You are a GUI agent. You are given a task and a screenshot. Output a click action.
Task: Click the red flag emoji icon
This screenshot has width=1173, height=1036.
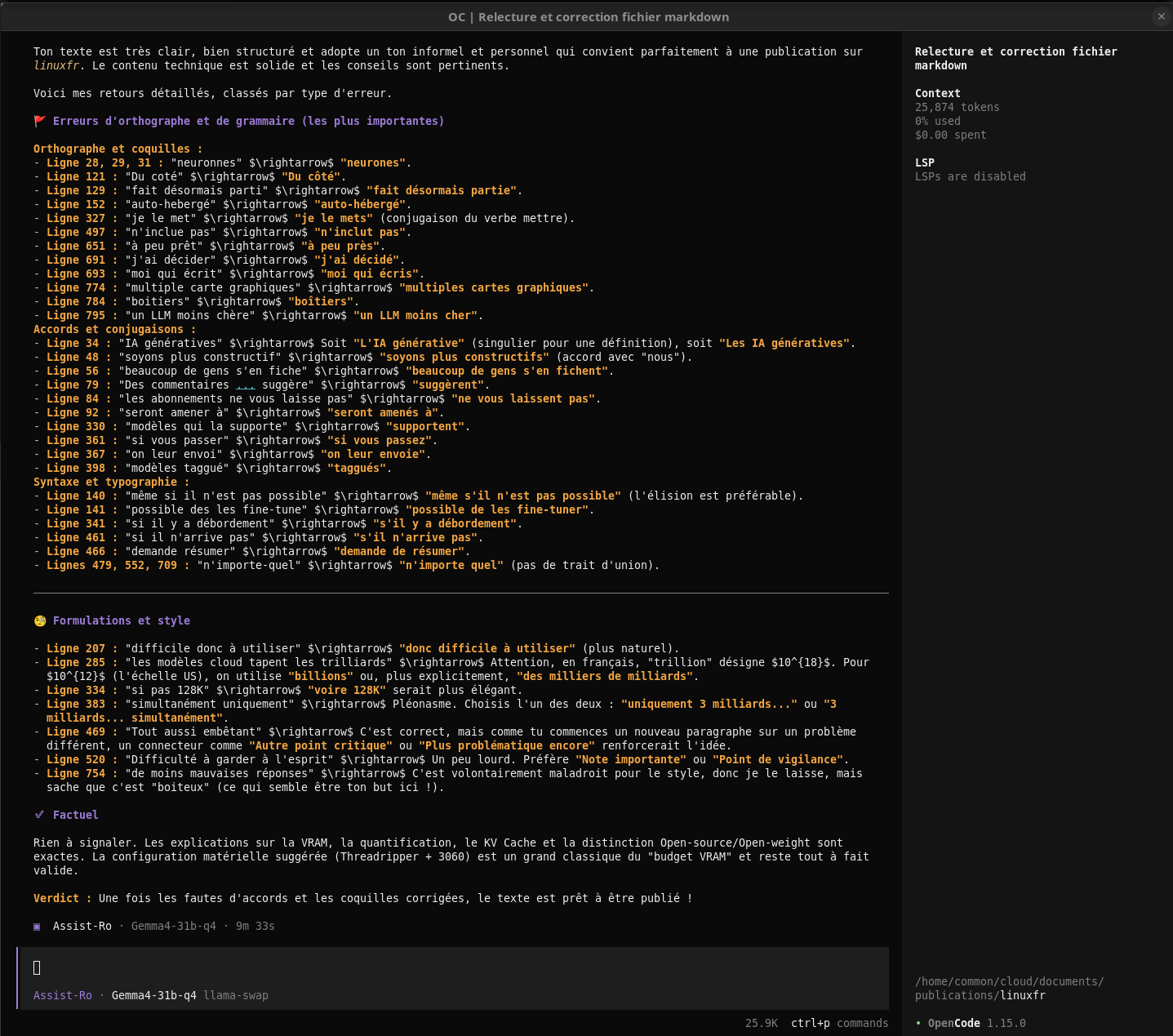click(40, 121)
